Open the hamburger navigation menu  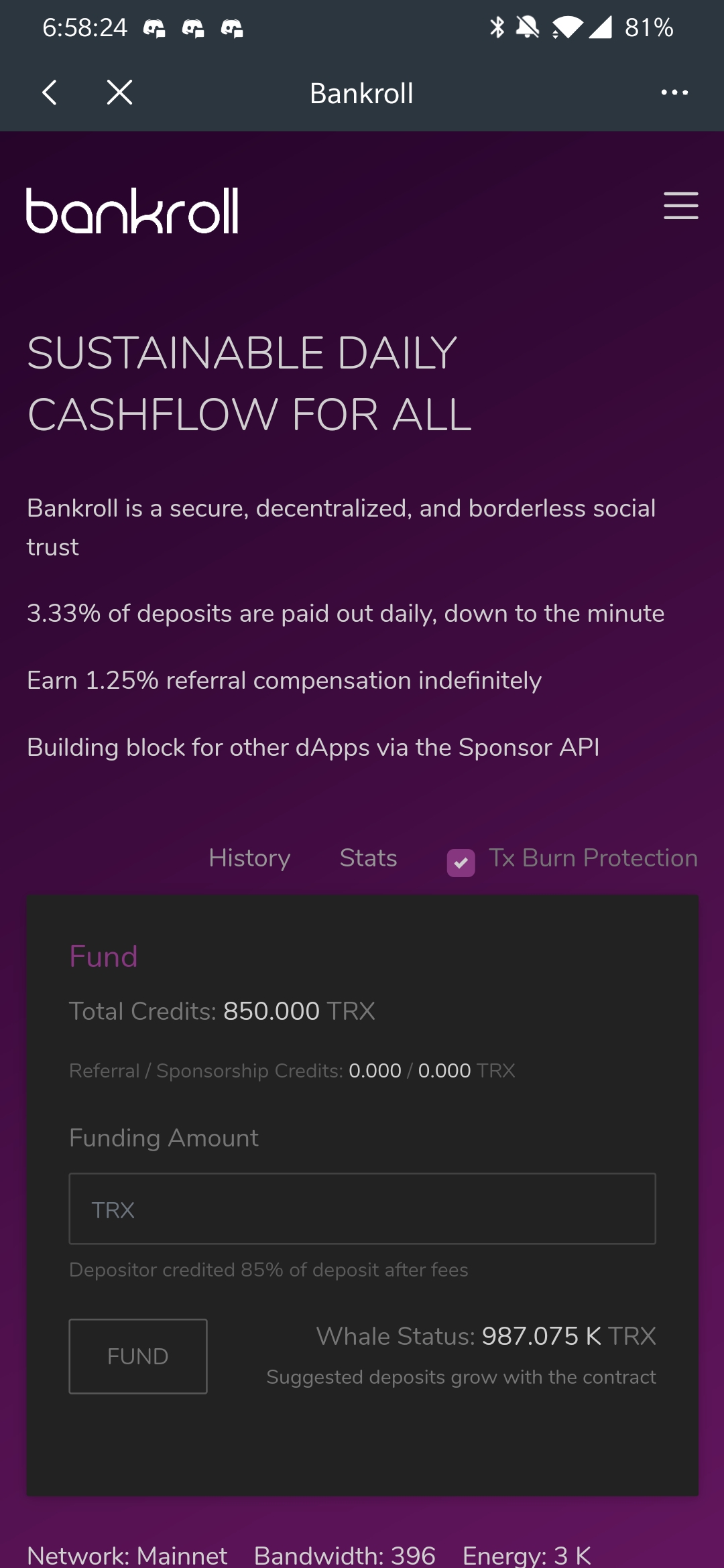coord(680,205)
